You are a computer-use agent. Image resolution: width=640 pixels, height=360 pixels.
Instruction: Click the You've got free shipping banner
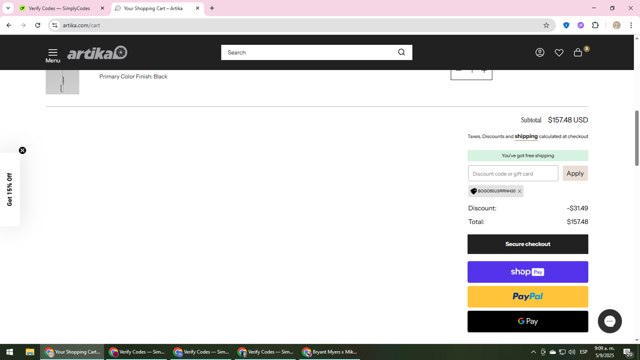(x=528, y=156)
